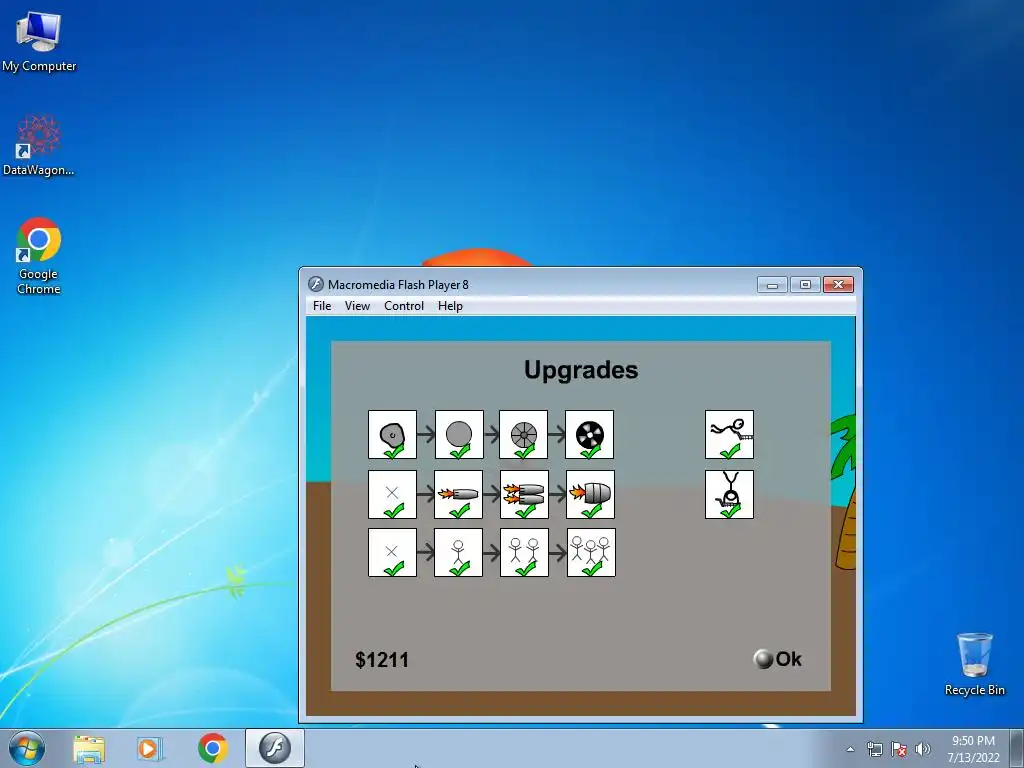
Task: Click Ok to close Upgrades
Action: click(x=778, y=659)
